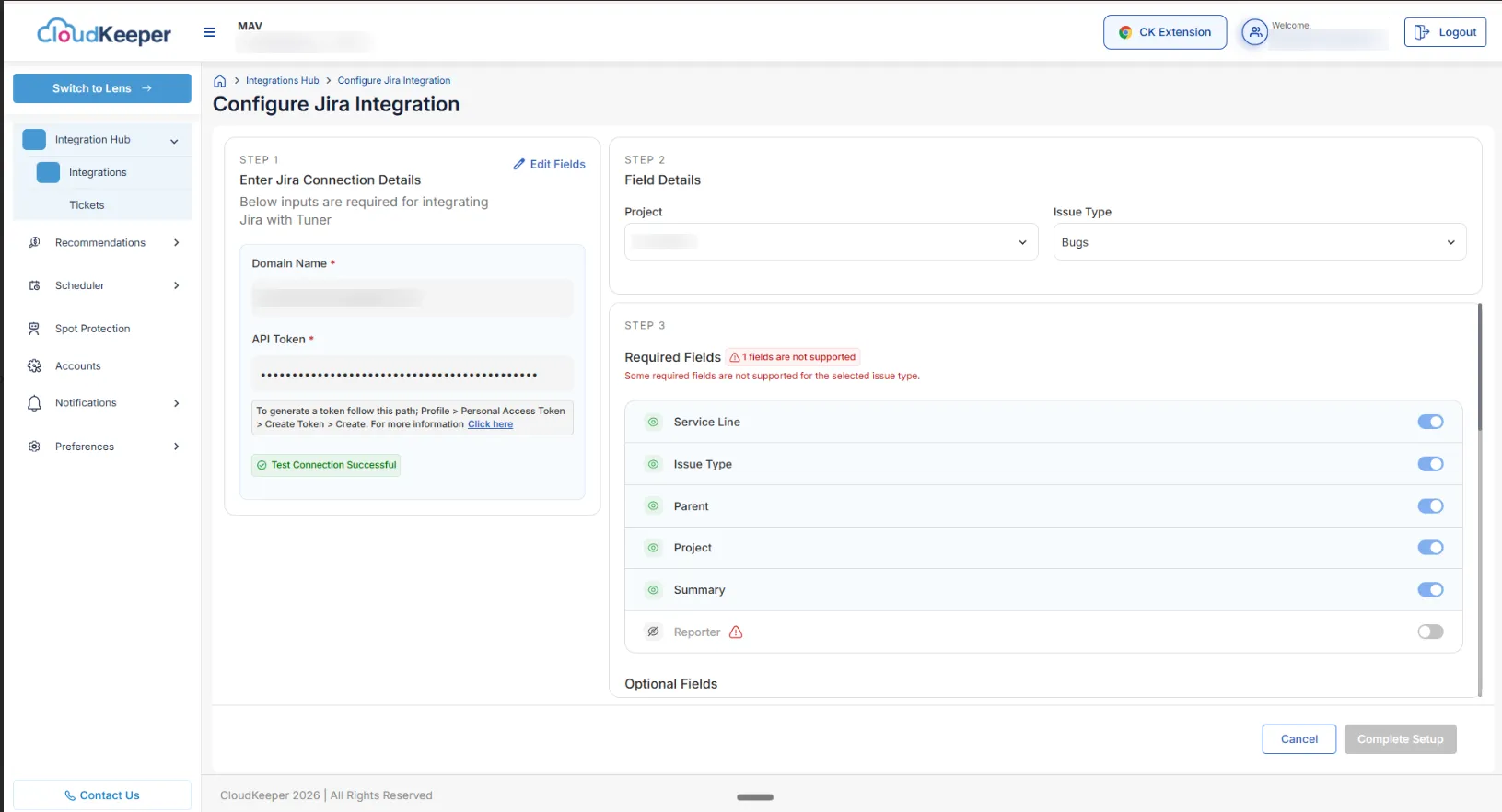Expand the Preferences menu chevron
The height and width of the screenshot is (812, 1502).
click(176, 447)
